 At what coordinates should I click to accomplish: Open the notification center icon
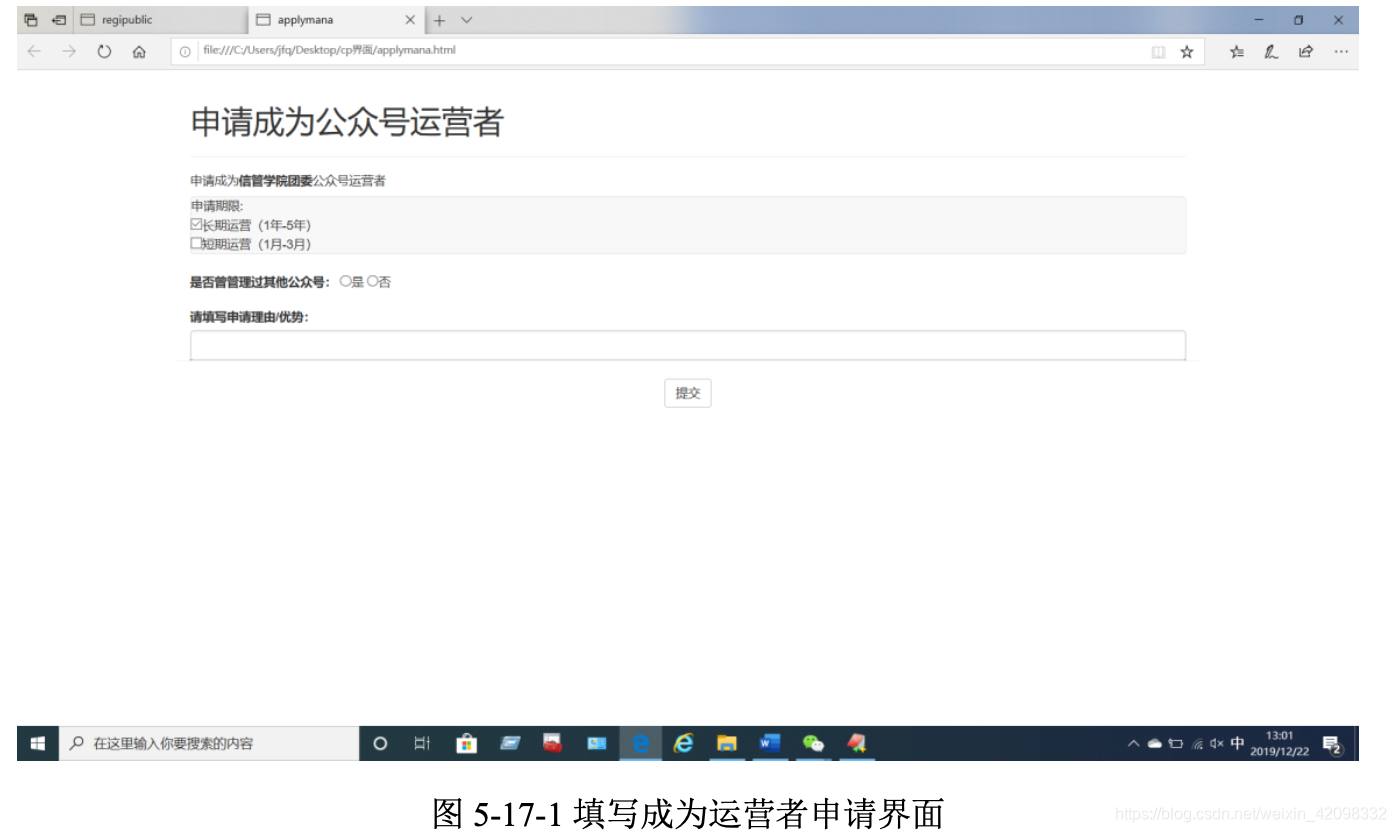click(x=1332, y=743)
